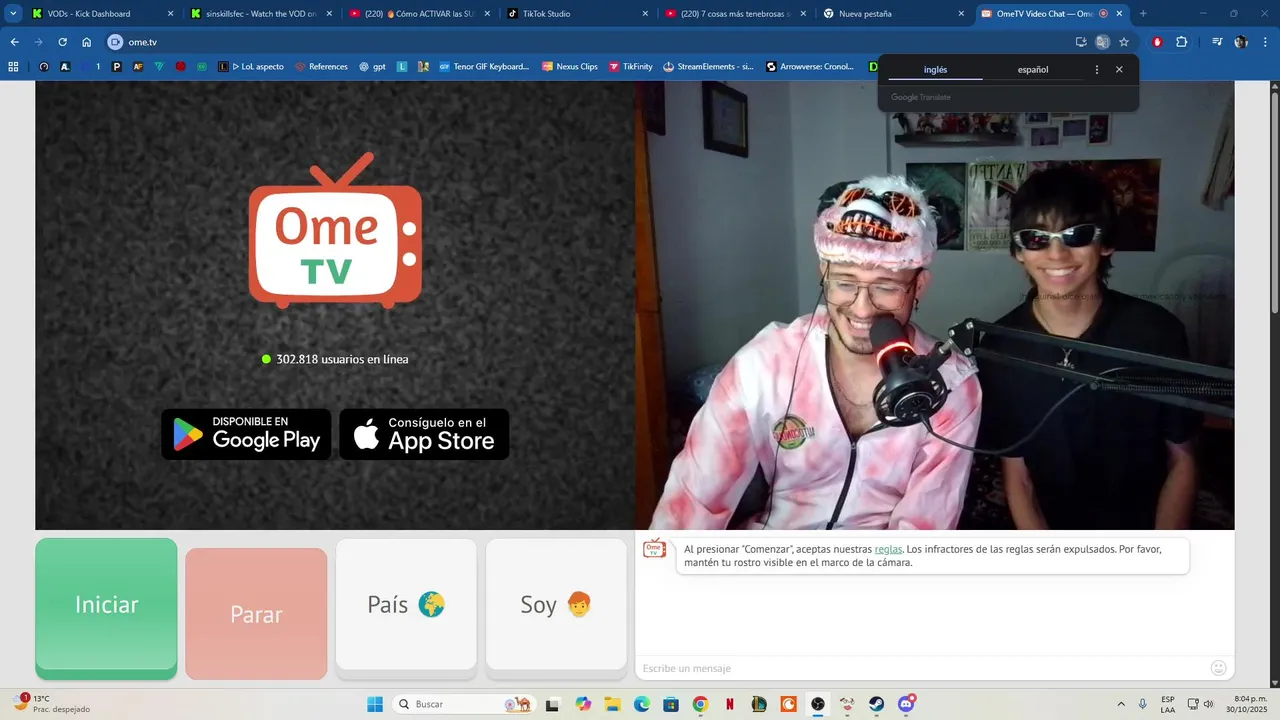
Task: Follow the 'reglas' link in chat
Action: pyautogui.click(x=888, y=549)
